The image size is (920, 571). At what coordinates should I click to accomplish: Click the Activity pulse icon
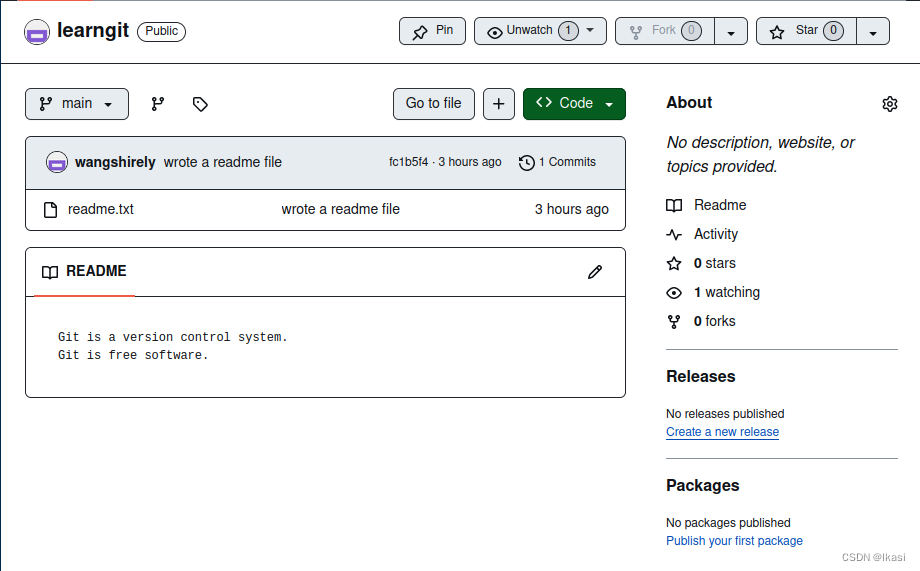pos(674,235)
